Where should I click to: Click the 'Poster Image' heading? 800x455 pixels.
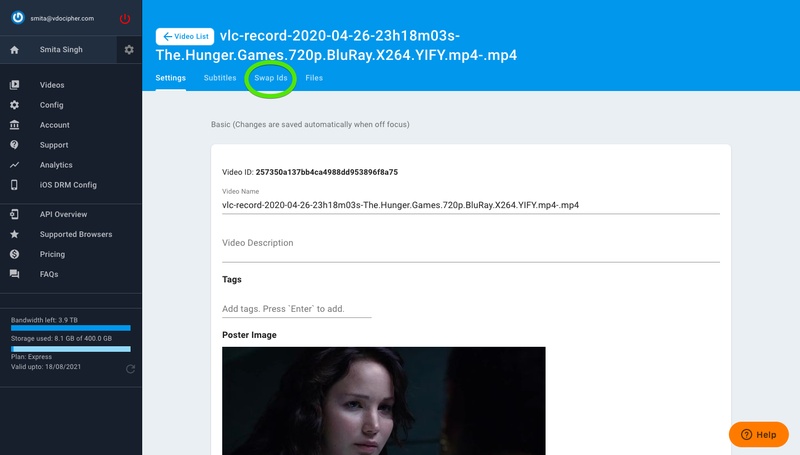pyautogui.click(x=249, y=335)
